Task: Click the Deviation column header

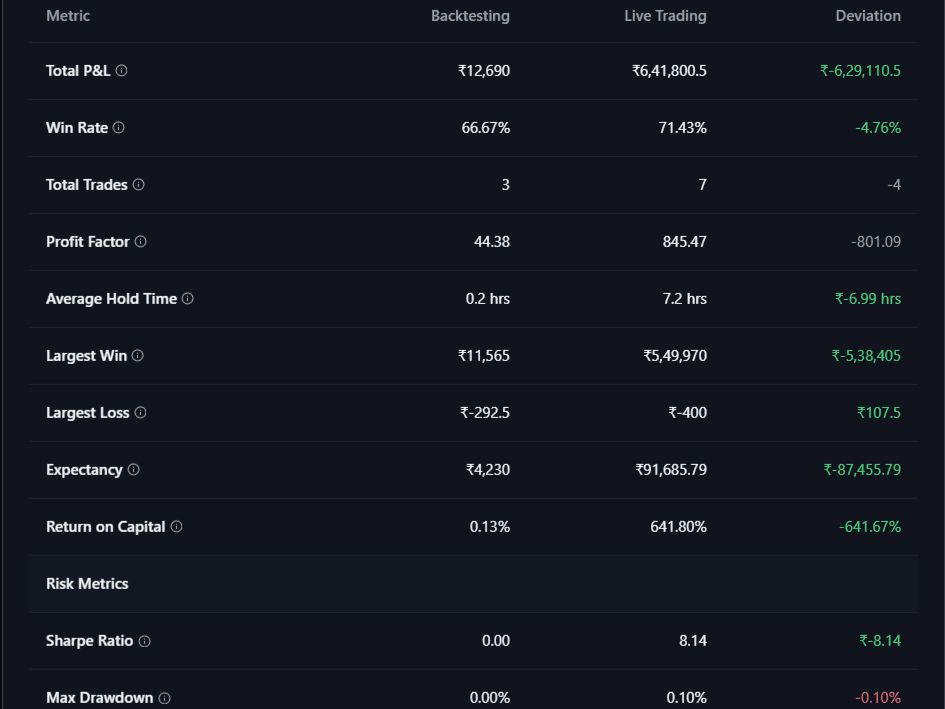Action: (868, 16)
